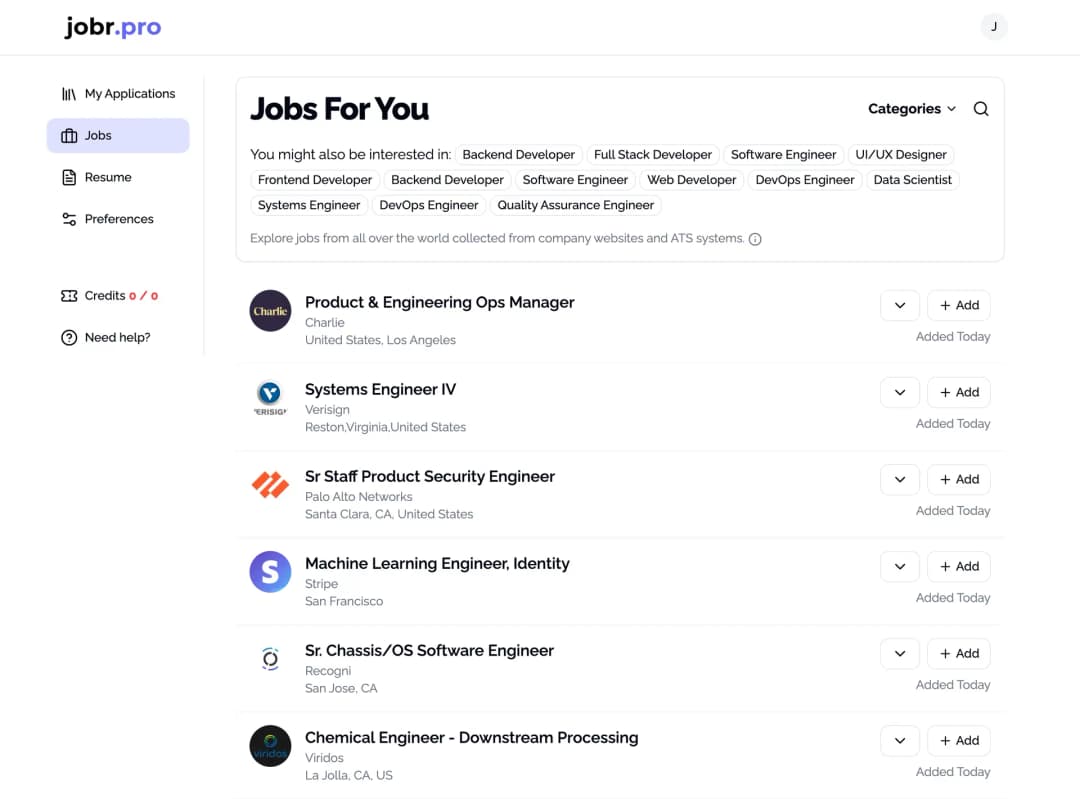The height and width of the screenshot is (799, 1080).
Task: Click the Resume document icon in the sidebar
Action: coord(69,177)
